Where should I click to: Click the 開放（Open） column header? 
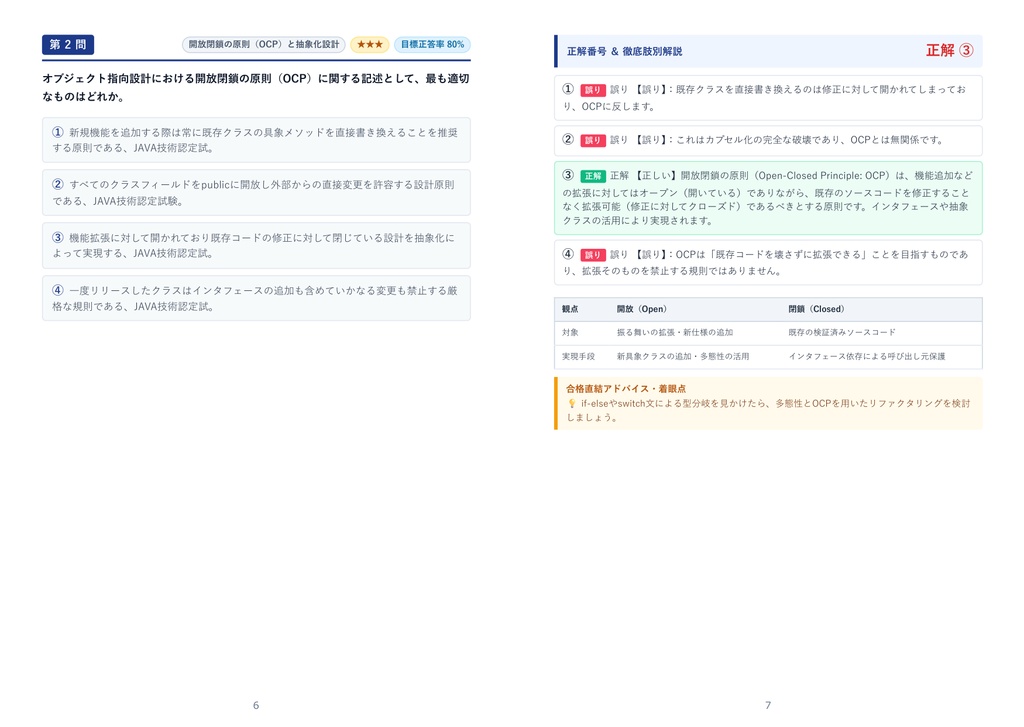(x=642, y=309)
